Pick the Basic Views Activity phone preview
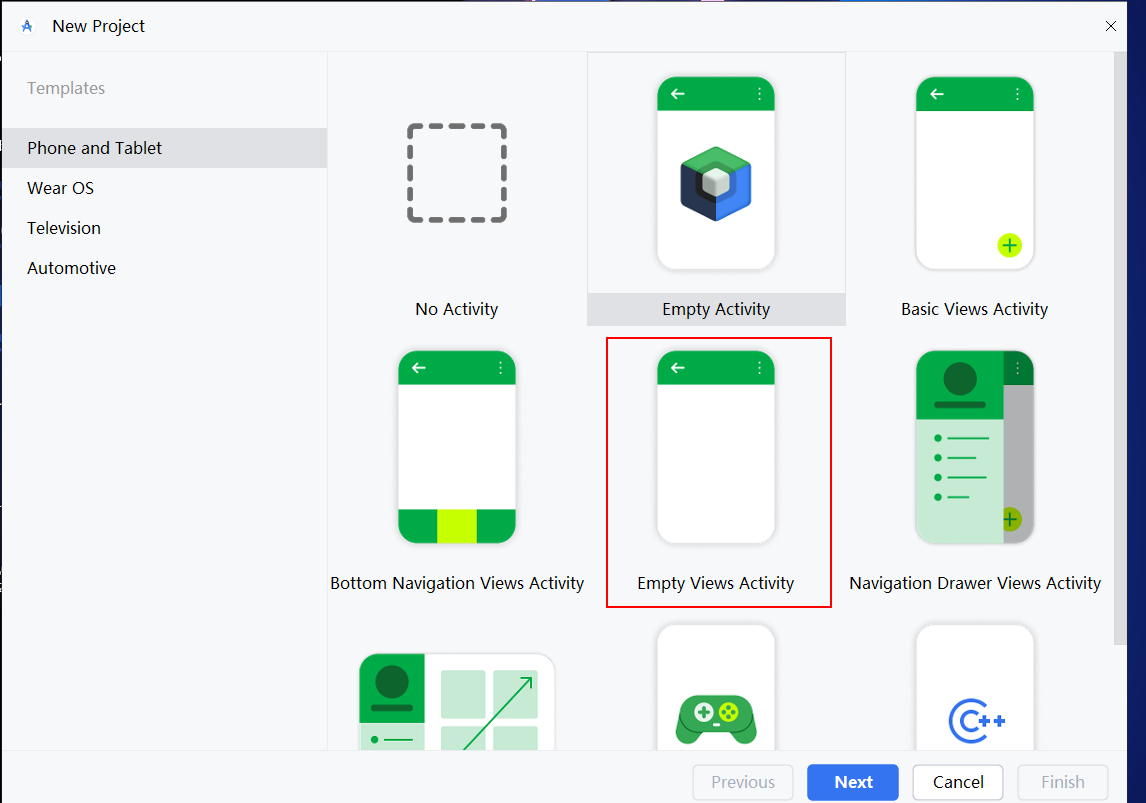Image resolution: width=1146 pixels, height=803 pixels. tap(974, 173)
